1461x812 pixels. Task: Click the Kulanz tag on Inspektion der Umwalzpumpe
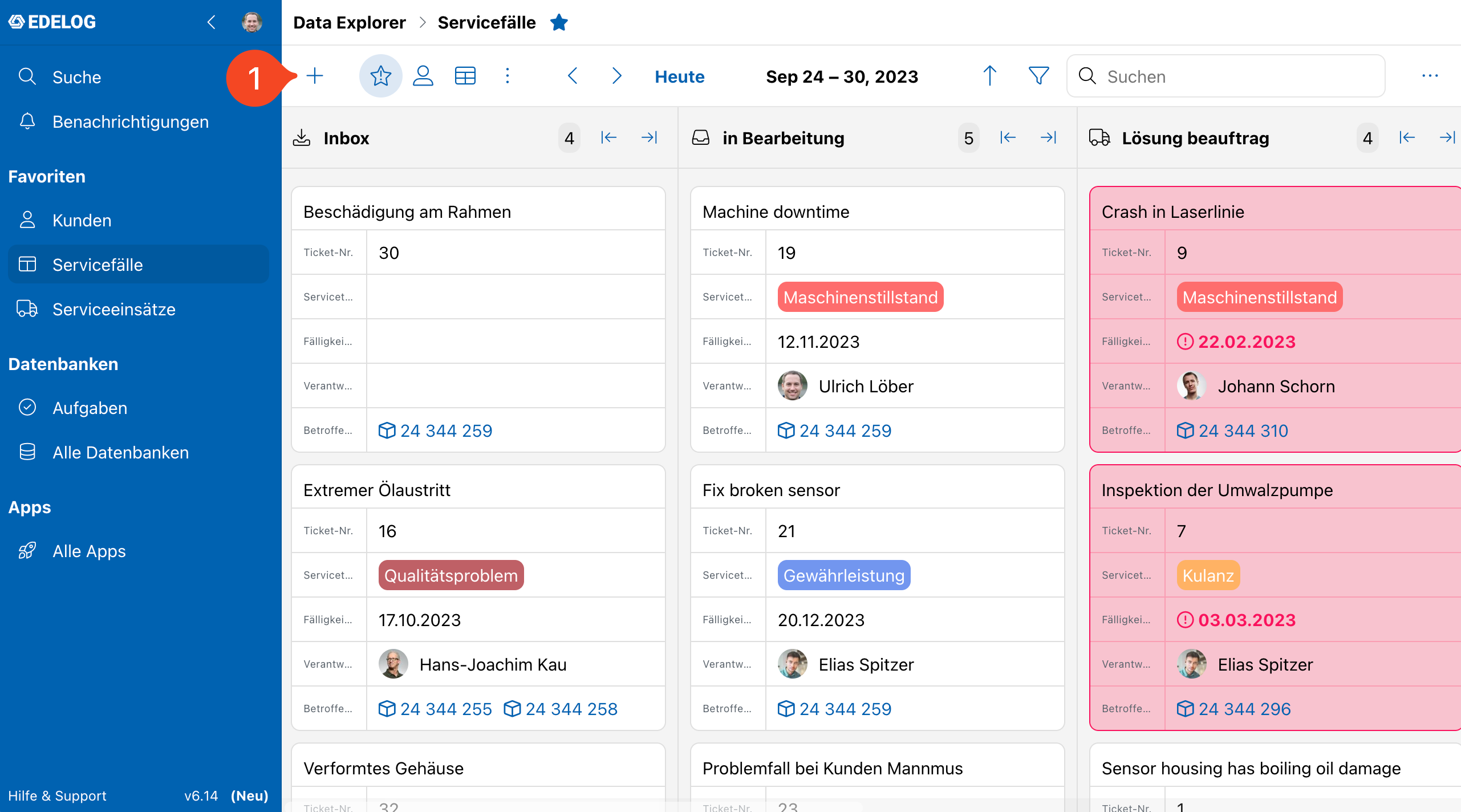1208,575
